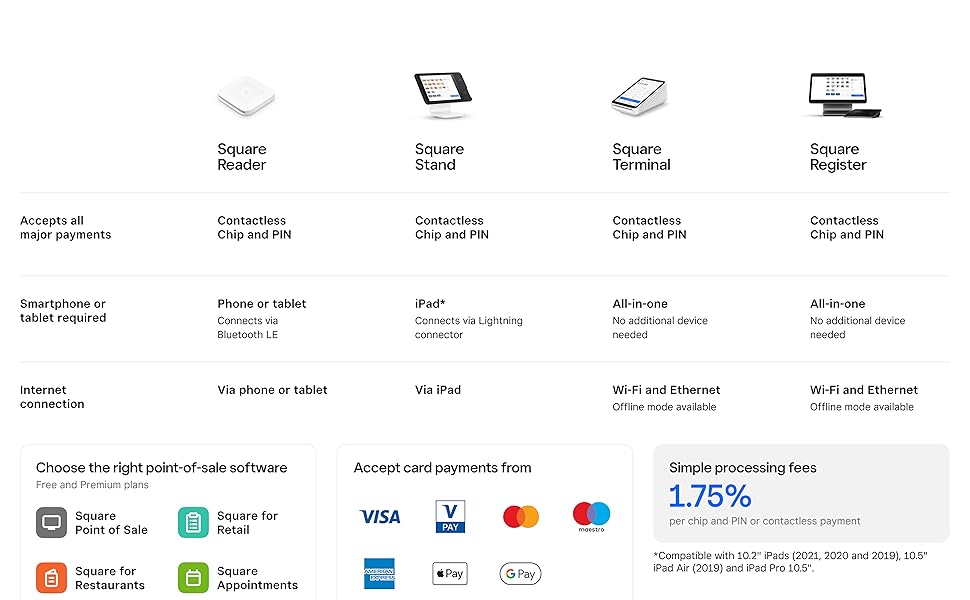The height and width of the screenshot is (600, 970).
Task: Click the Square Appointments calendar icon
Action: point(193,578)
